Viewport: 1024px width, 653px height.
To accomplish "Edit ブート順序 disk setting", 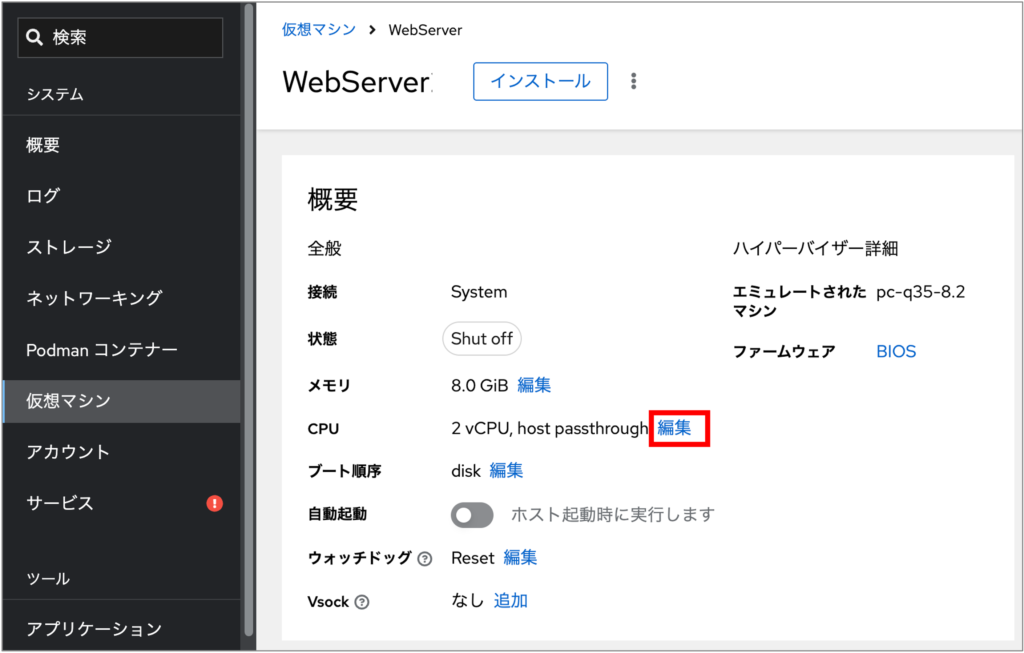I will (x=506, y=470).
